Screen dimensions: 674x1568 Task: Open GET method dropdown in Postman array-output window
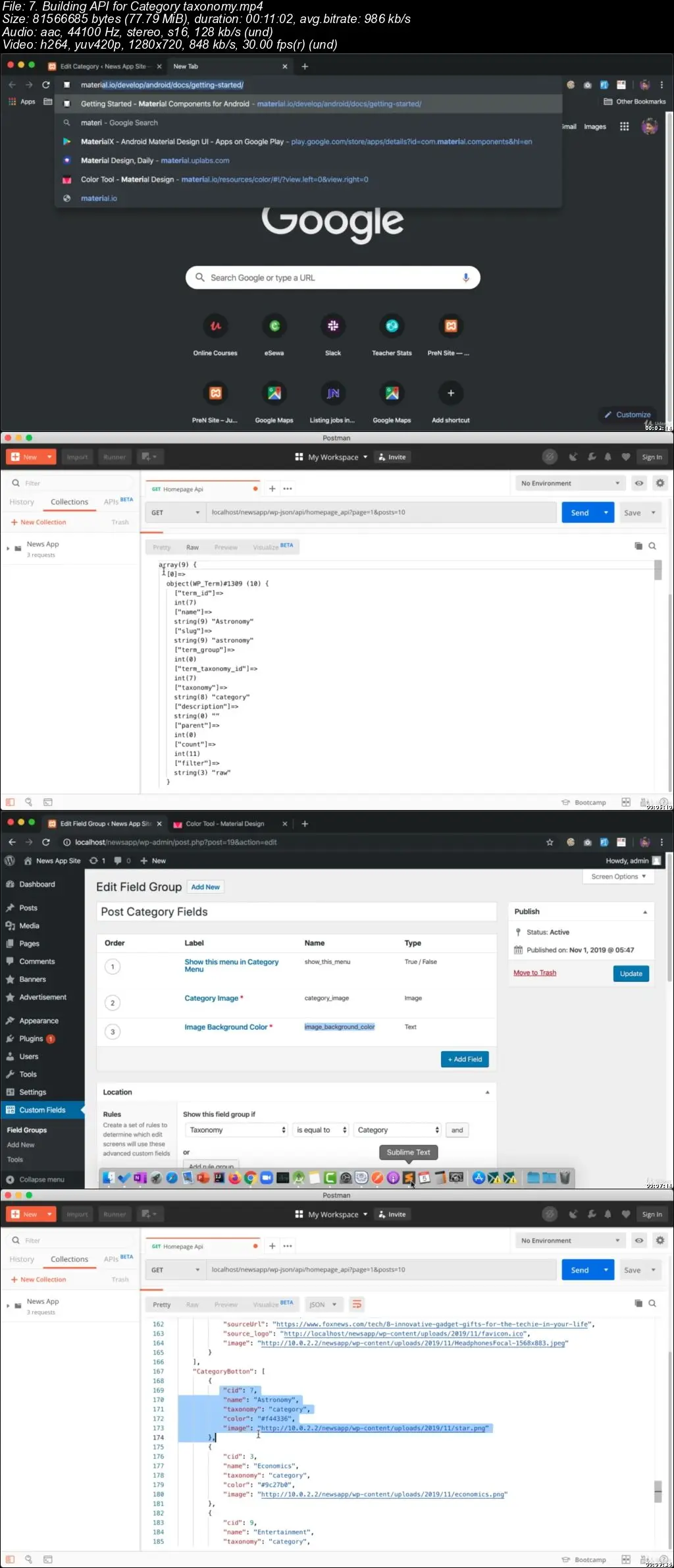[175, 512]
